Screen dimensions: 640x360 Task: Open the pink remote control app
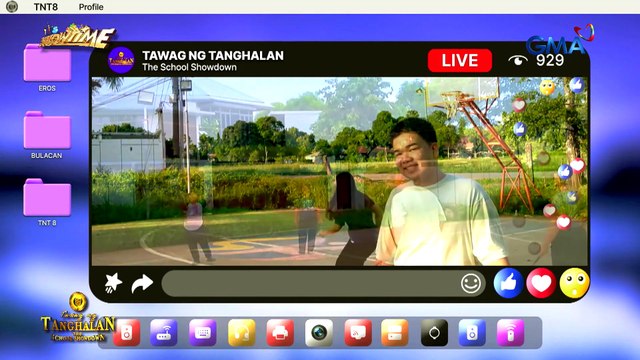tap(510, 333)
